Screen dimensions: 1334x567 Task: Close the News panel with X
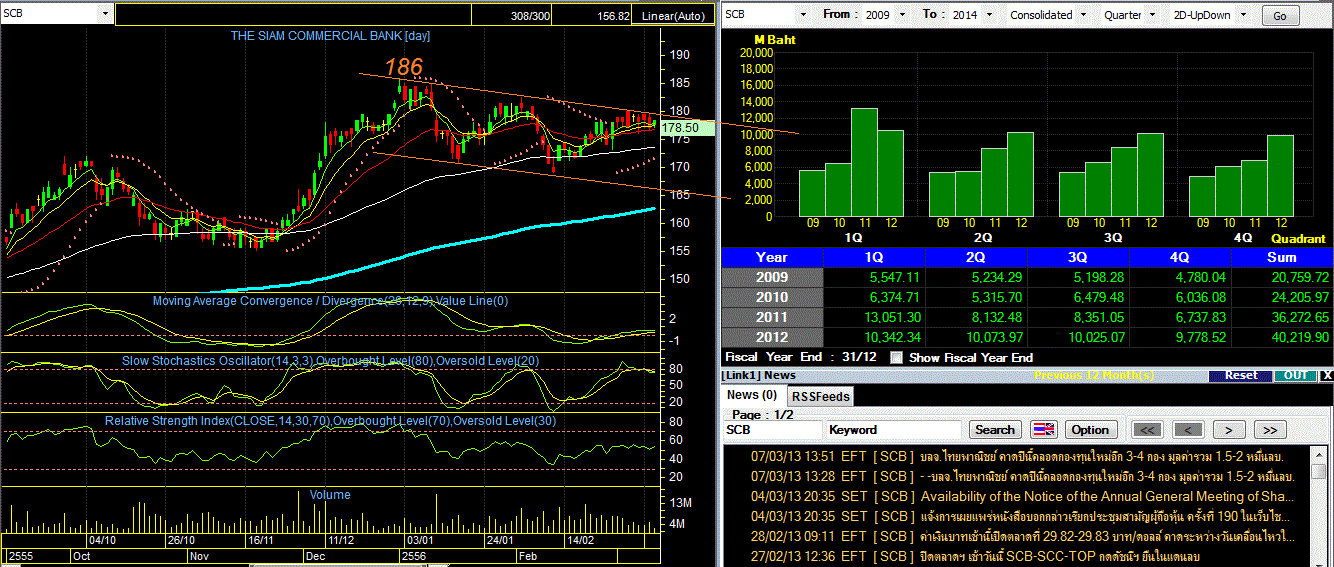pos(1326,375)
